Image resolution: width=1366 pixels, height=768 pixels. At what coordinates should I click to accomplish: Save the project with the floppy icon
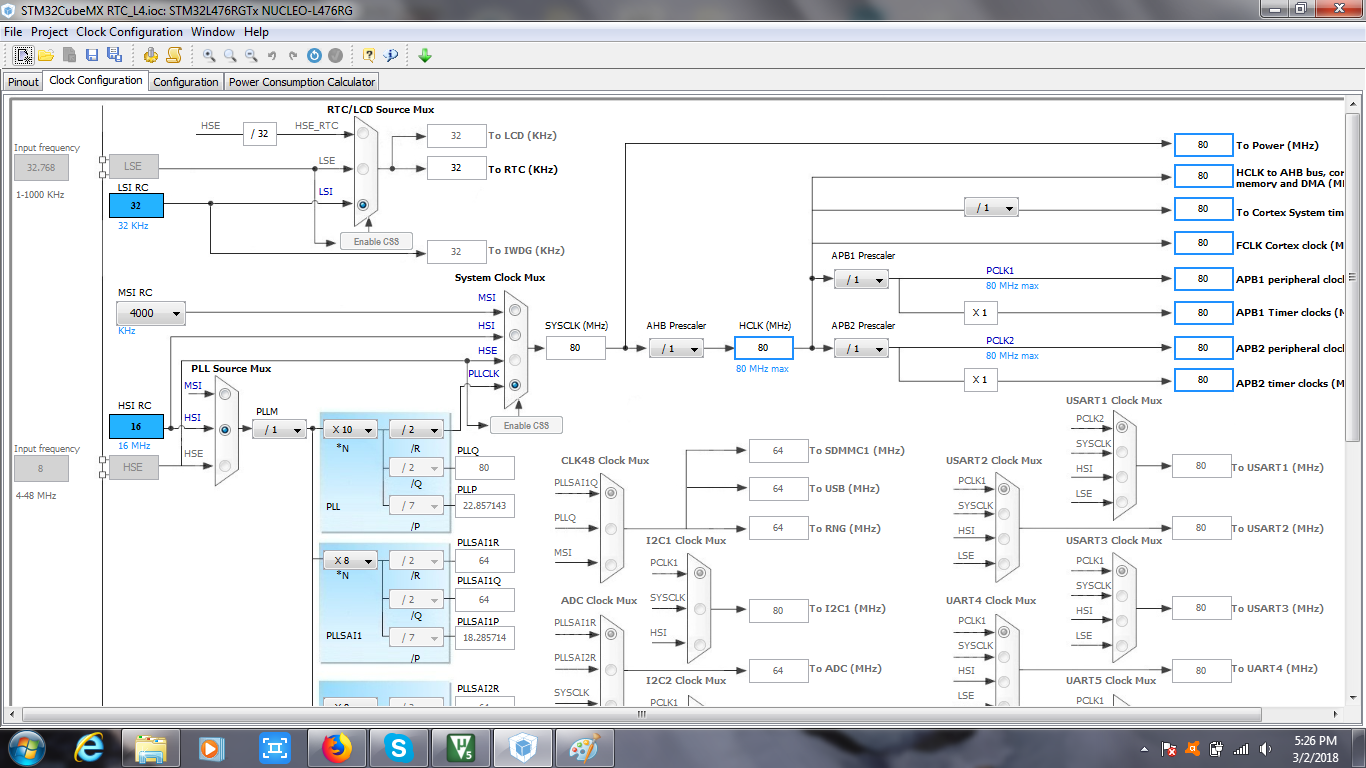pyautogui.click(x=92, y=55)
